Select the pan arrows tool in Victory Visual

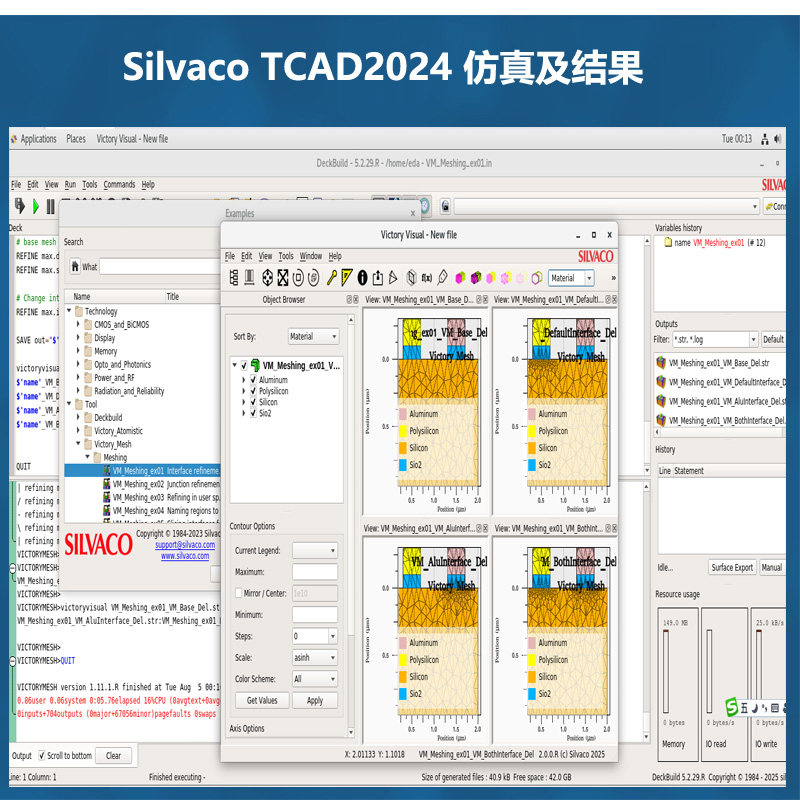point(267,278)
